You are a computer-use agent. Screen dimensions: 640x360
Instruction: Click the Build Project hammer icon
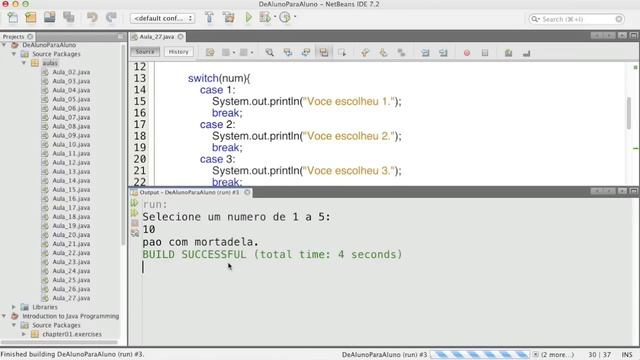click(209, 18)
